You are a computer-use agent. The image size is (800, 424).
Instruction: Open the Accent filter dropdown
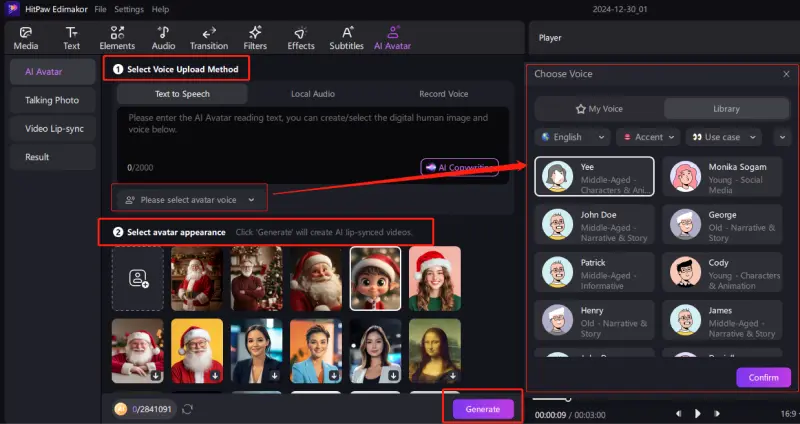(x=648, y=137)
